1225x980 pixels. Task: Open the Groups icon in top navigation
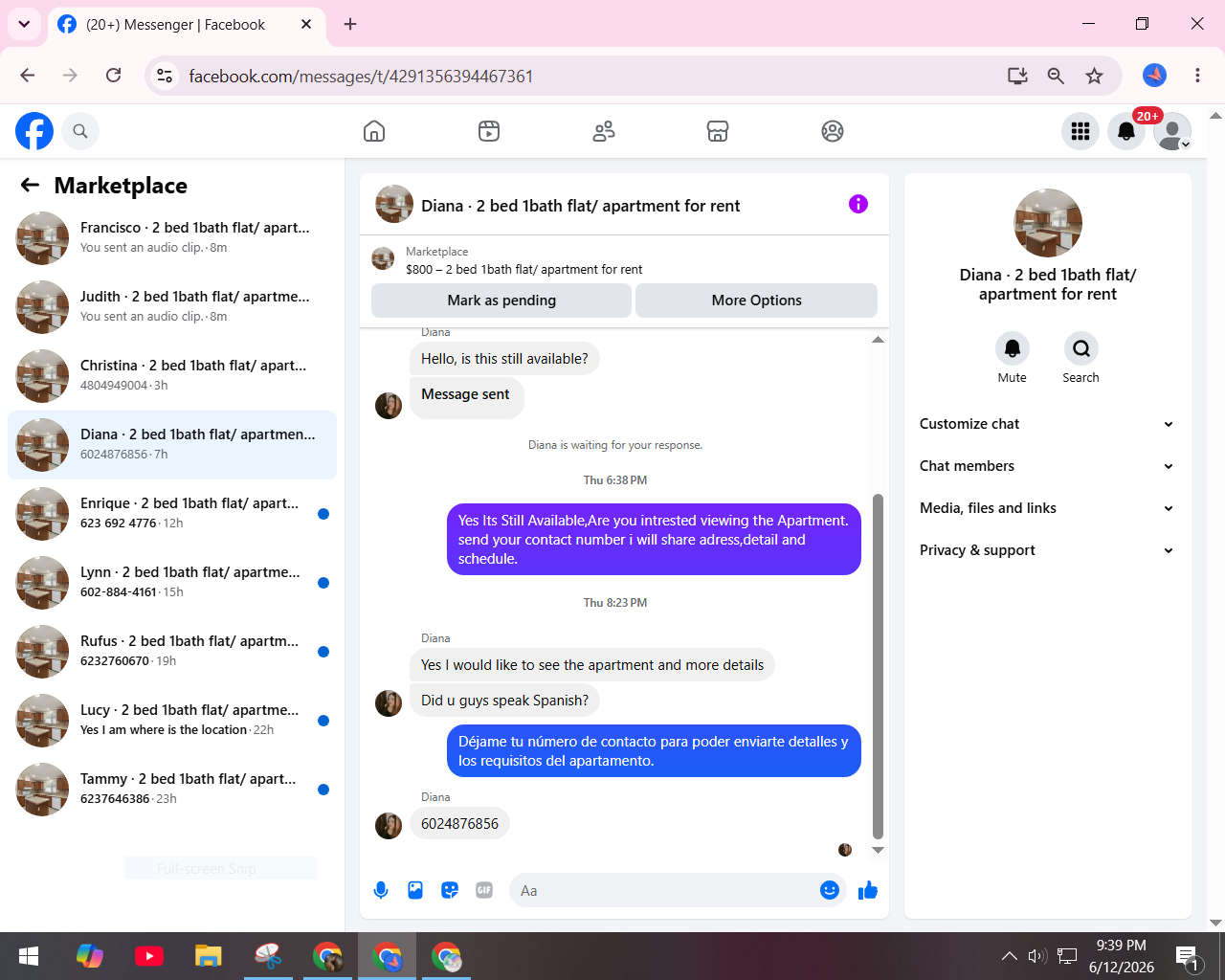(833, 131)
